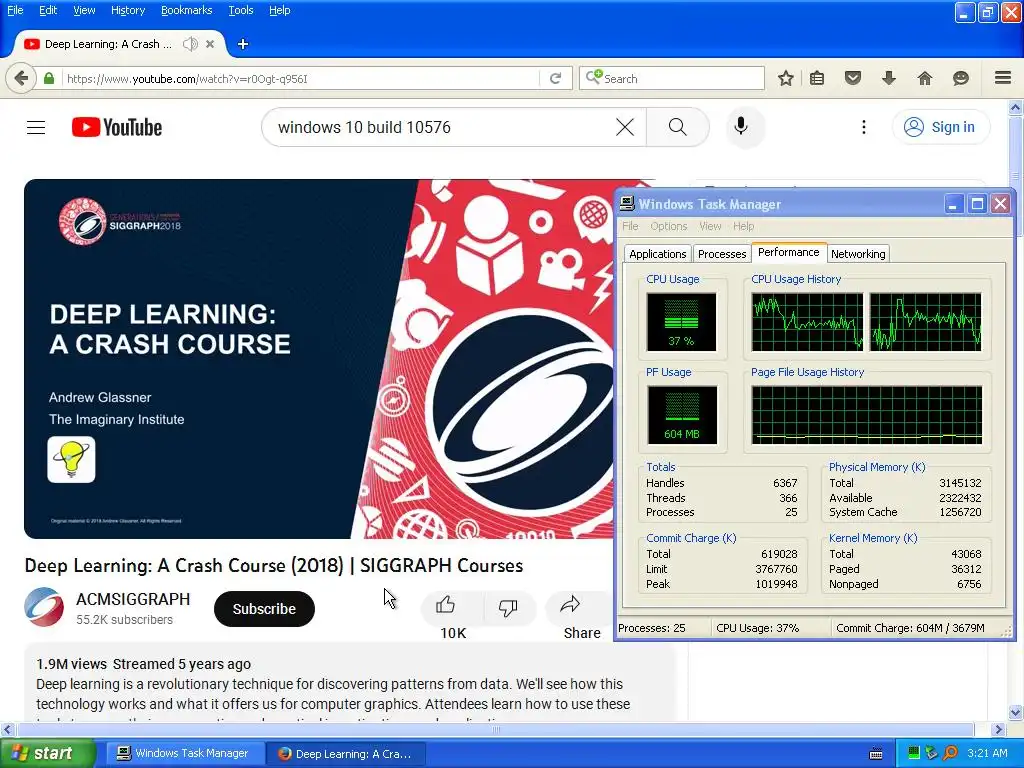The image size is (1024, 768).
Task: Open Firefox downloads arrow icon
Action: [889, 78]
